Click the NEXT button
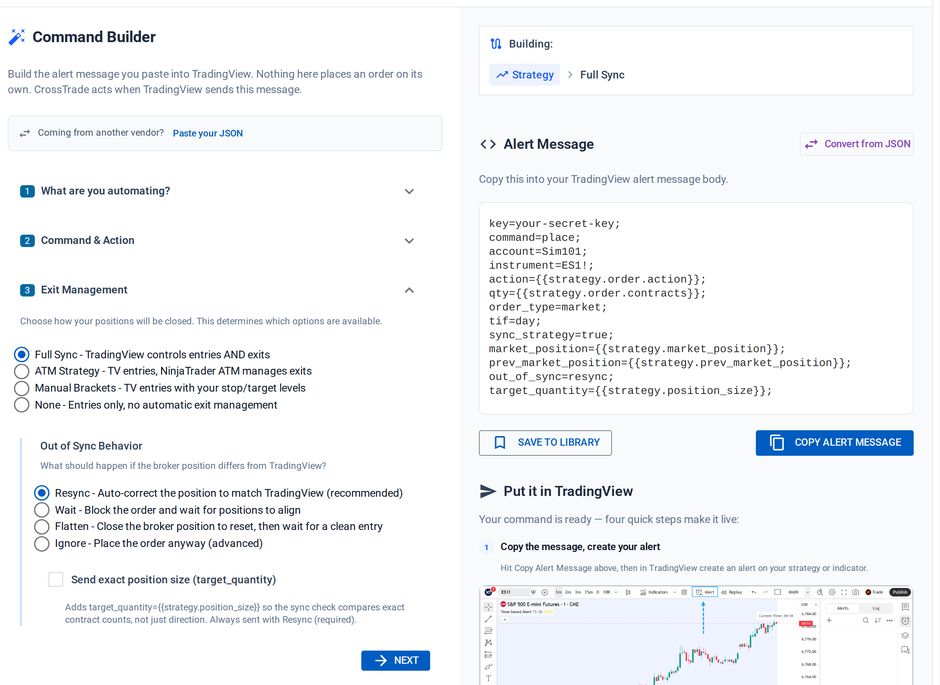 pos(396,660)
